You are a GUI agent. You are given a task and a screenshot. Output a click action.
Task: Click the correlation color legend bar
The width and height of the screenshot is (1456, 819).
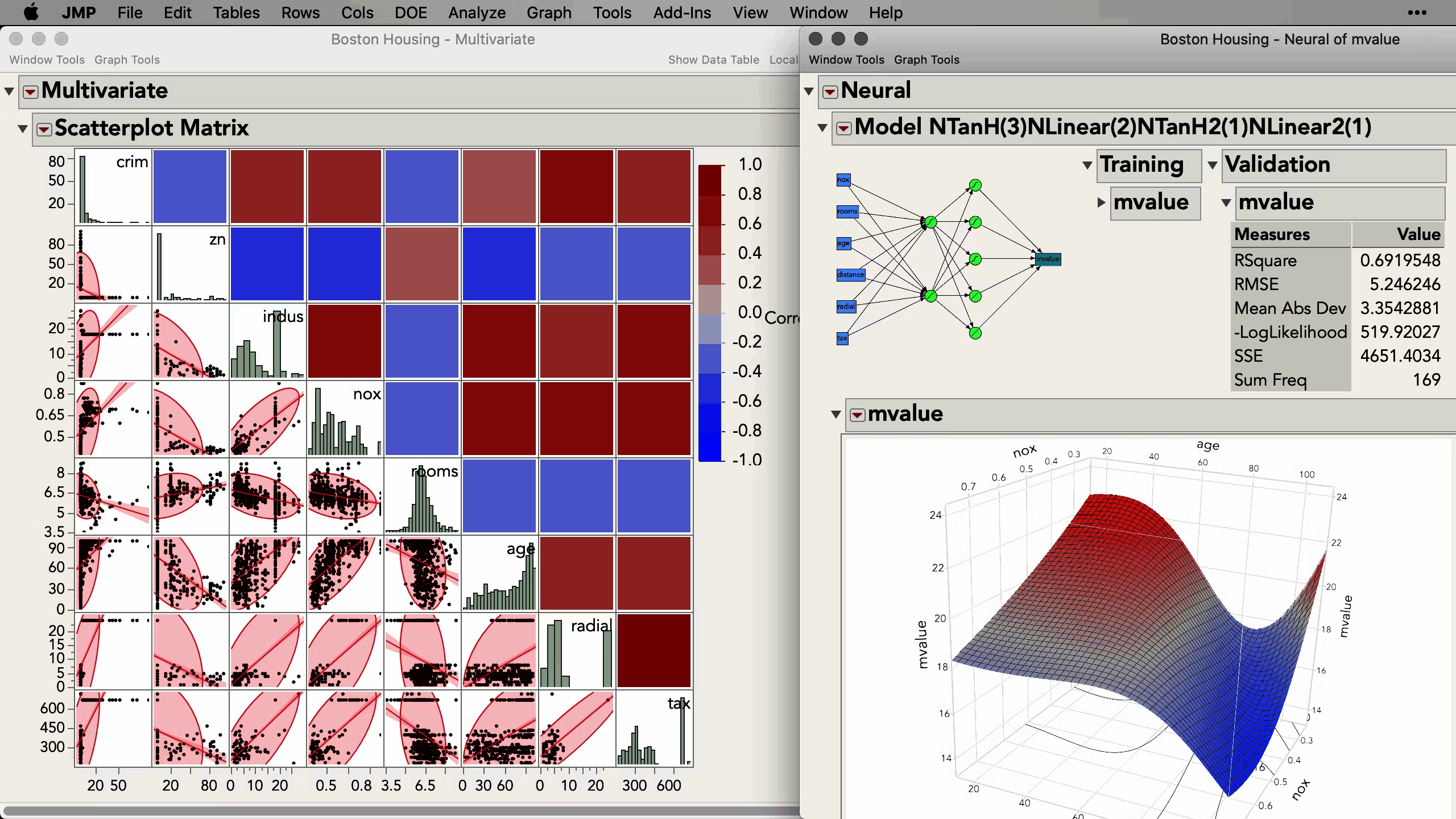pyautogui.click(x=710, y=313)
